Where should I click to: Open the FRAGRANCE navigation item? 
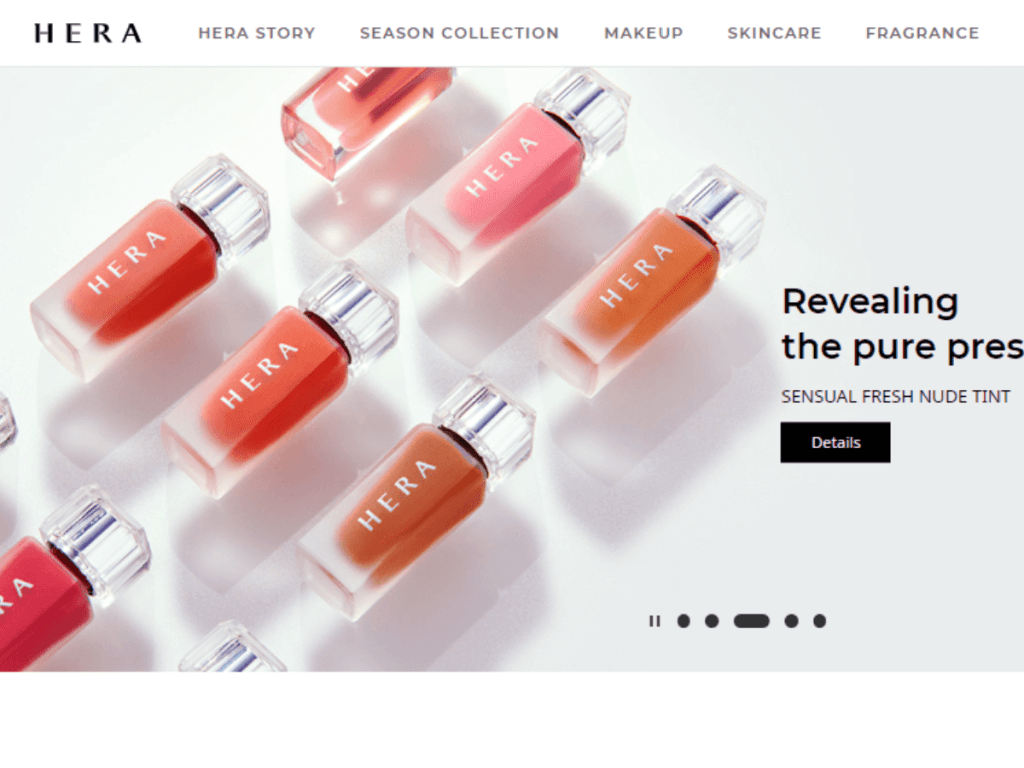point(922,33)
